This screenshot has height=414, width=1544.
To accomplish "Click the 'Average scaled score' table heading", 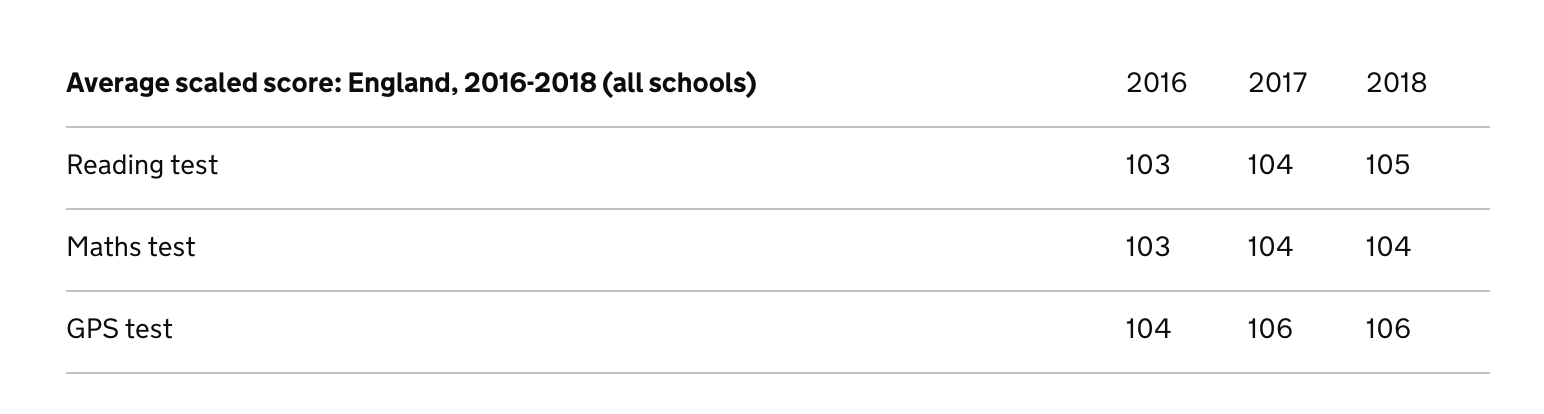I will click(411, 83).
